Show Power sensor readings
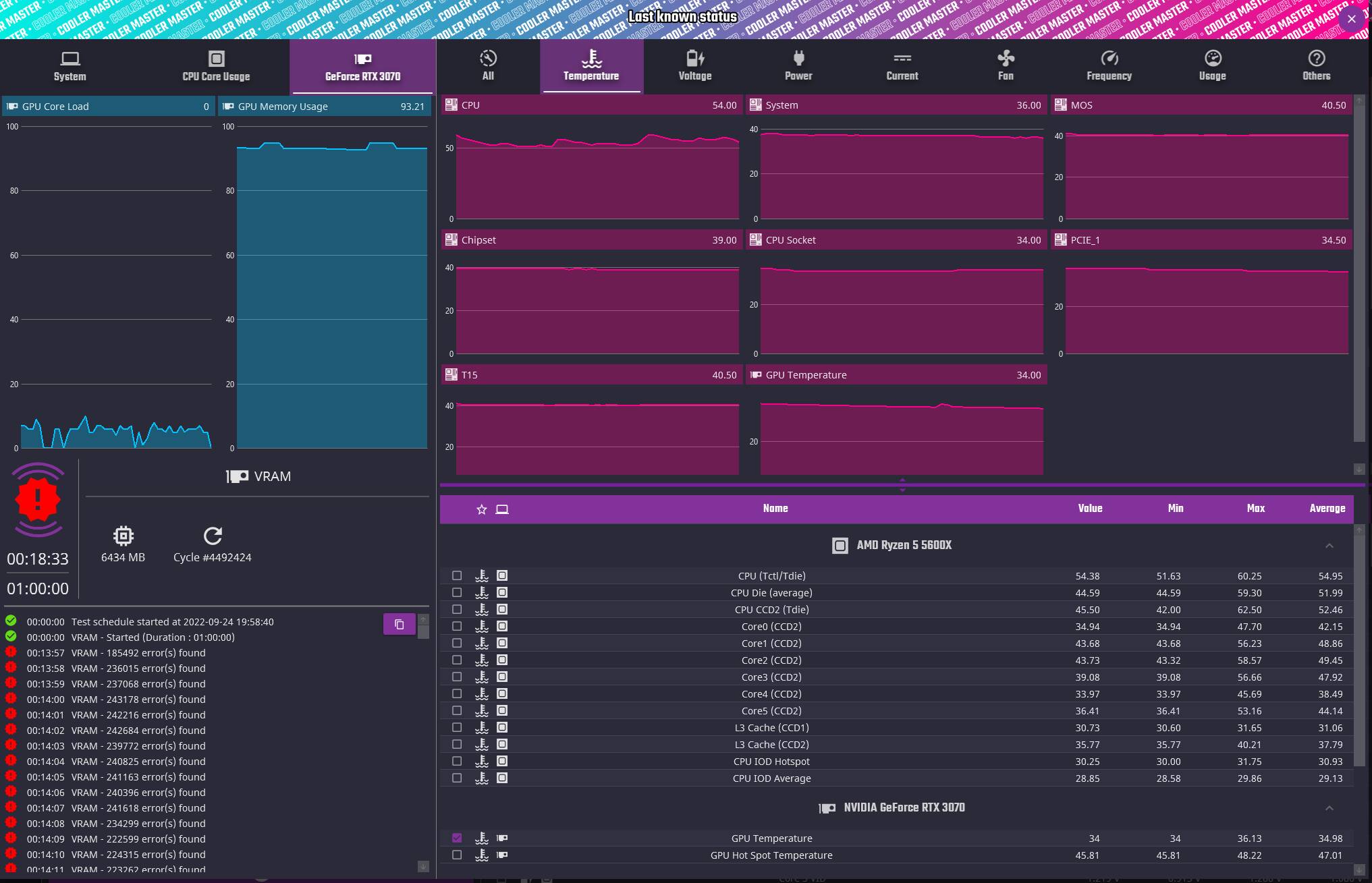 point(798,65)
